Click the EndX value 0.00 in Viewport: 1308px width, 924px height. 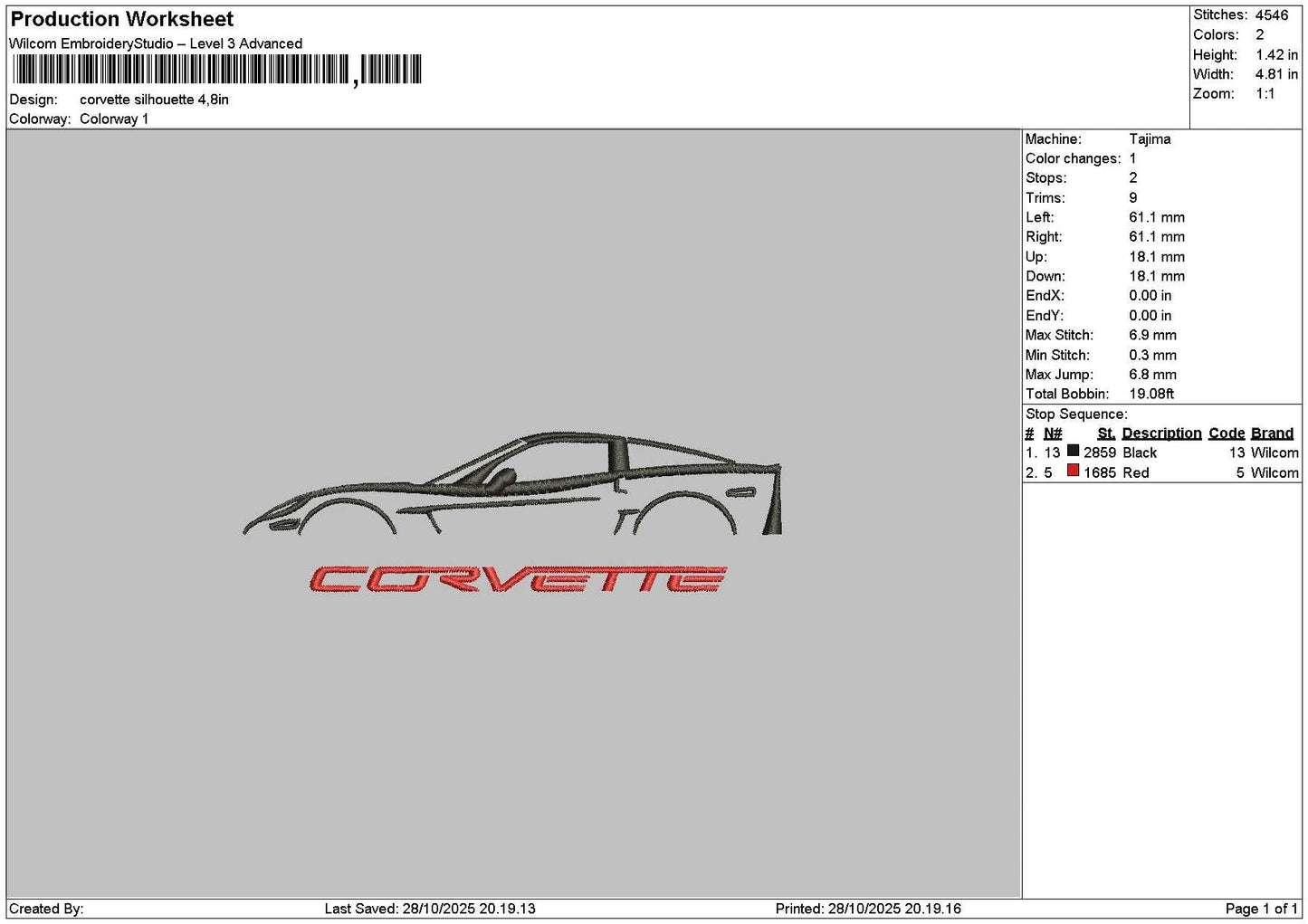coord(1150,296)
